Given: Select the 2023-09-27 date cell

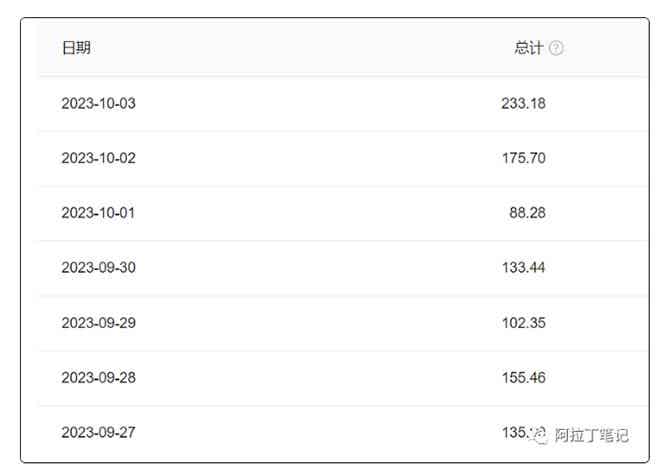Looking at the screenshot, I should tap(98, 433).
